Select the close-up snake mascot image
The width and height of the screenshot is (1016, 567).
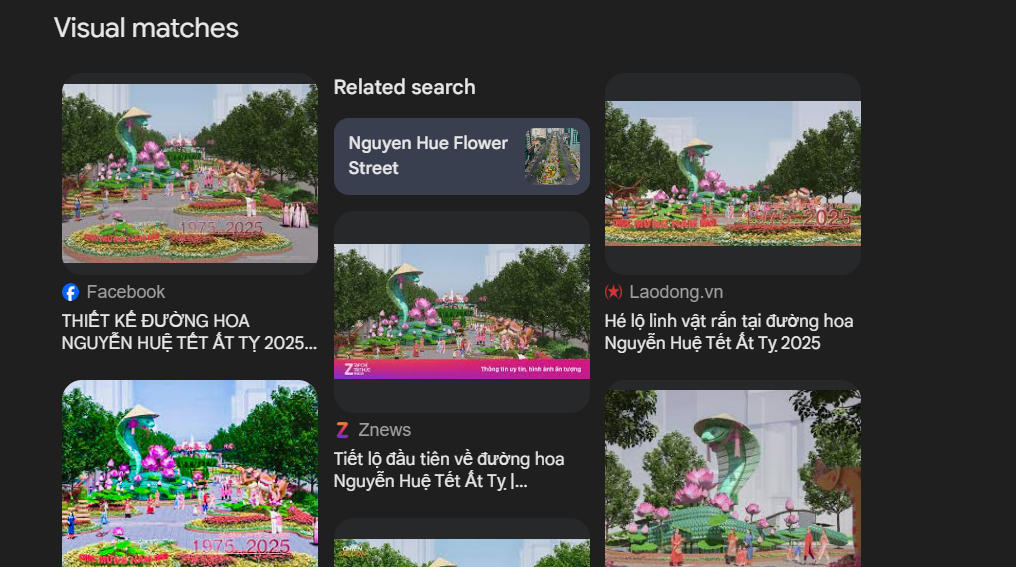point(732,477)
